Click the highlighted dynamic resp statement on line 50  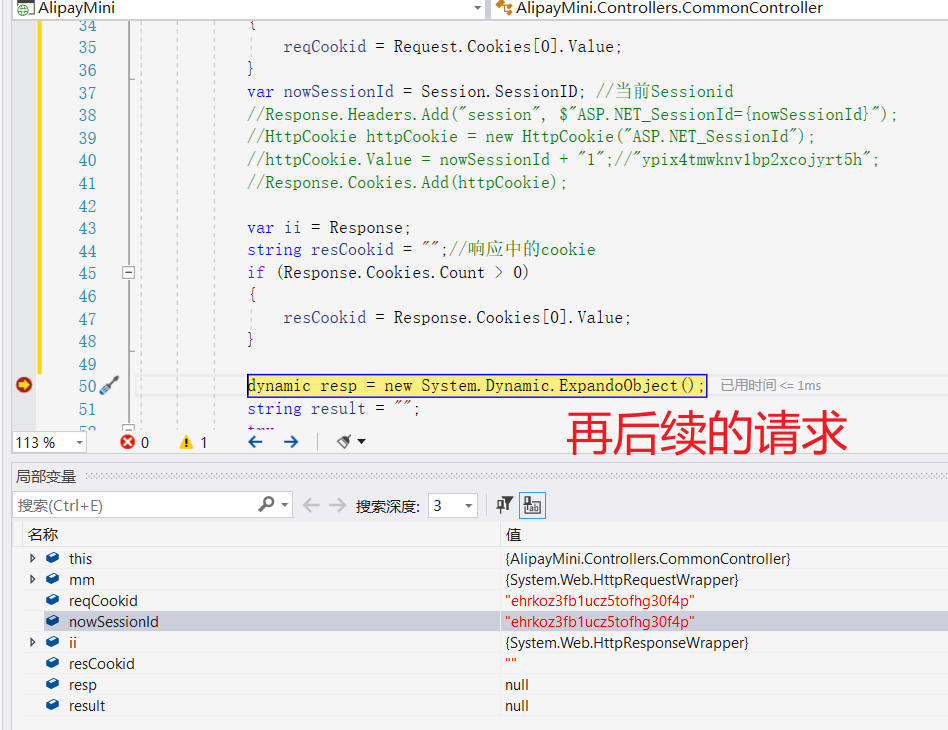tap(476, 385)
